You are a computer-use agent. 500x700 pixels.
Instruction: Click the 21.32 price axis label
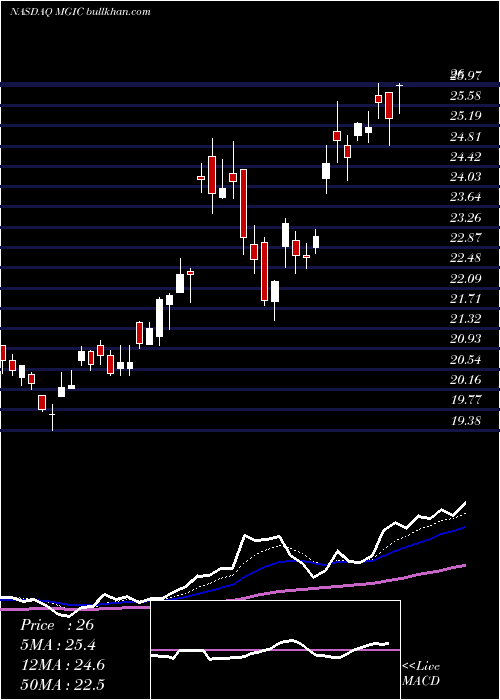[x=466, y=319]
